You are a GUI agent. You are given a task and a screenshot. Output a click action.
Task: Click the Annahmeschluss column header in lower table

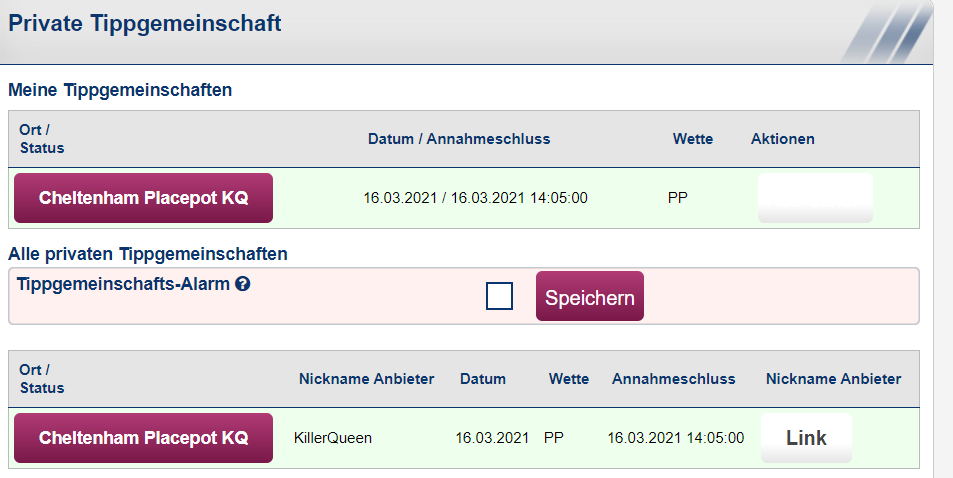(673, 379)
